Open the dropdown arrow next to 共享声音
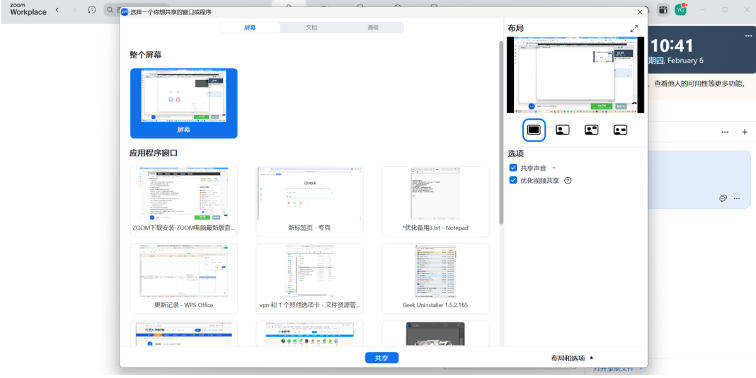The height and width of the screenshot is (378, 756). tap(554, 168)
